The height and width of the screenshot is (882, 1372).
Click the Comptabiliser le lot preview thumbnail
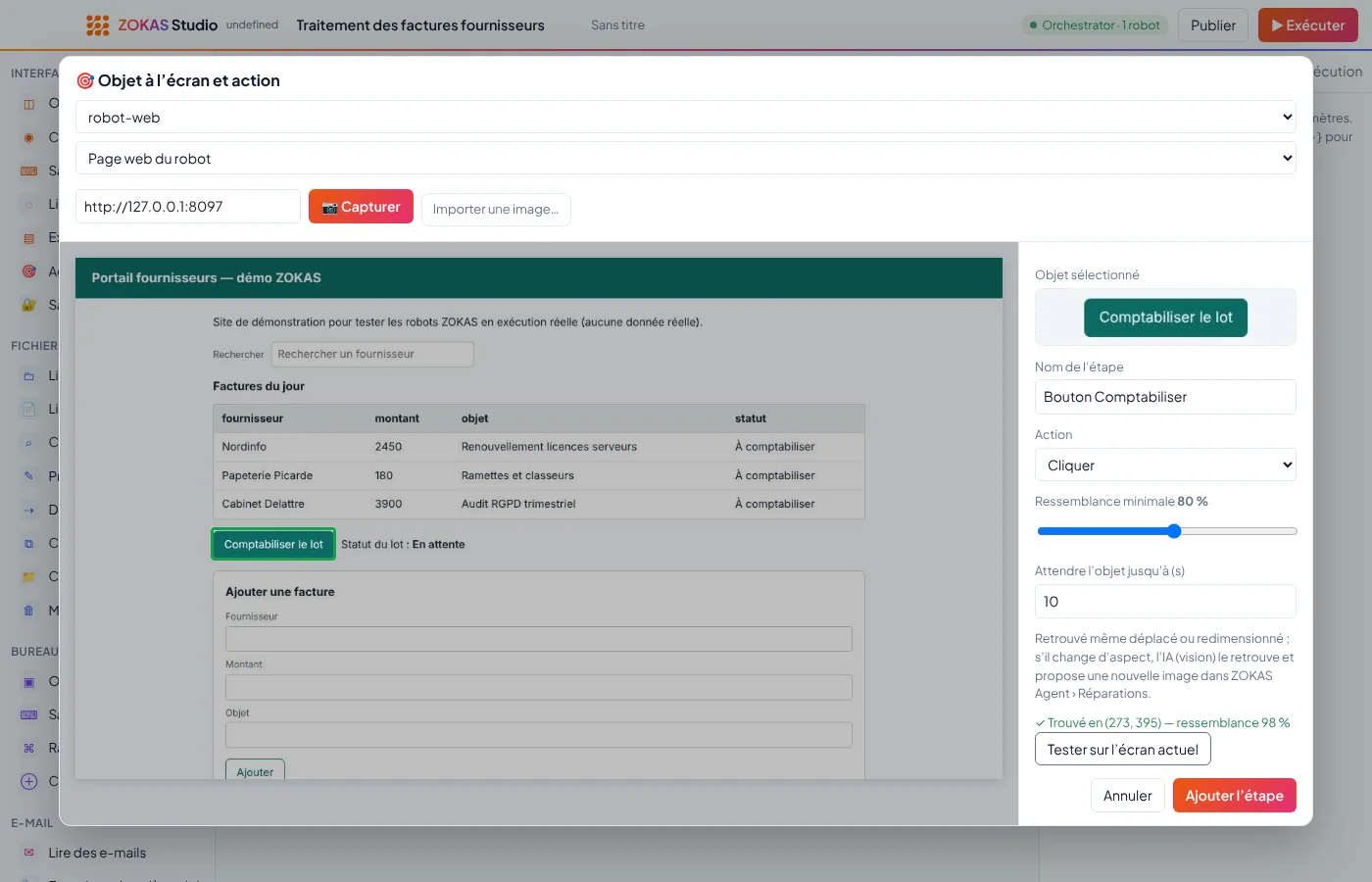1165,318
